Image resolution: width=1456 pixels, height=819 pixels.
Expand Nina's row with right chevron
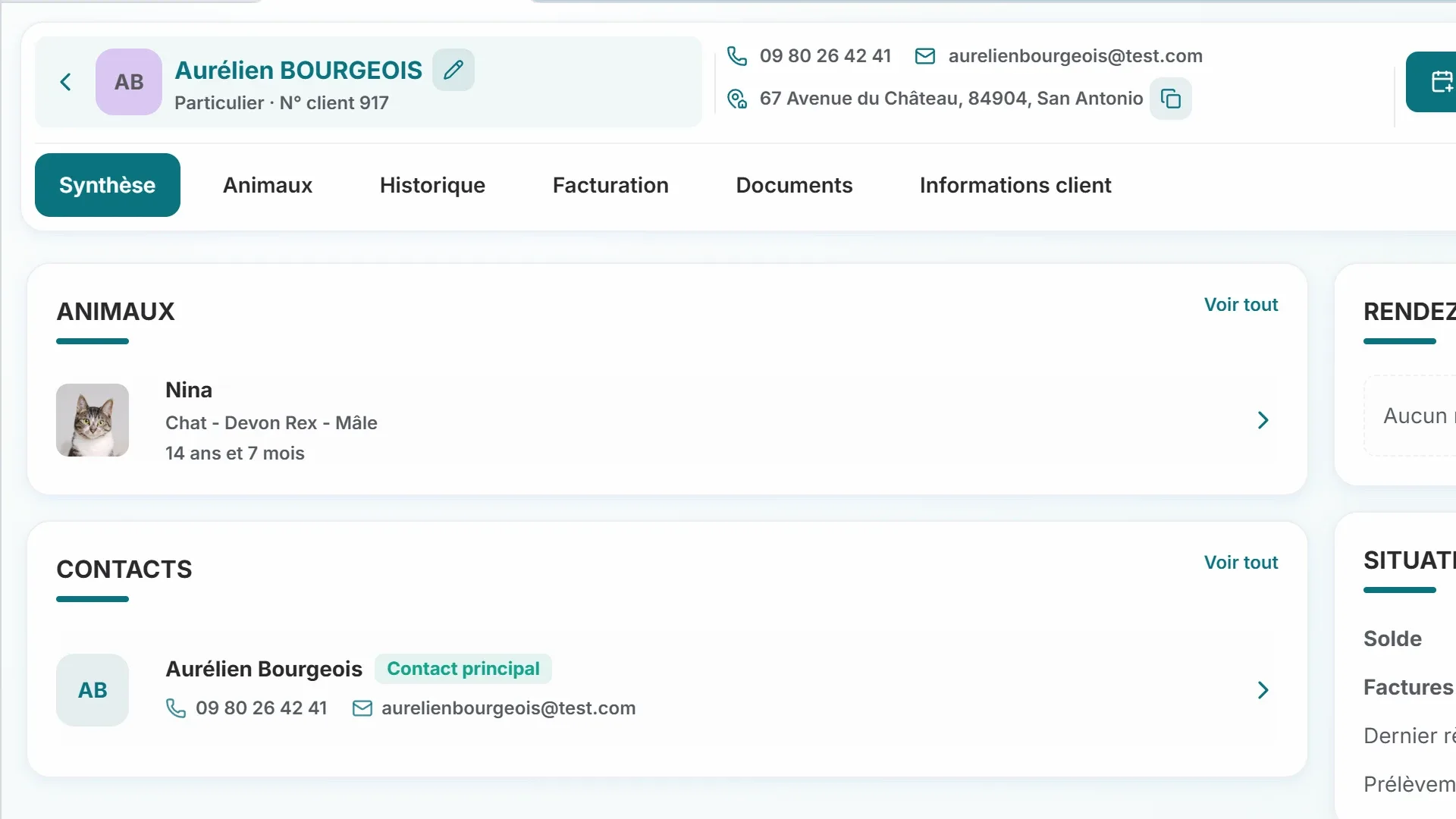pyautogui.click(x=1263, y=420)
